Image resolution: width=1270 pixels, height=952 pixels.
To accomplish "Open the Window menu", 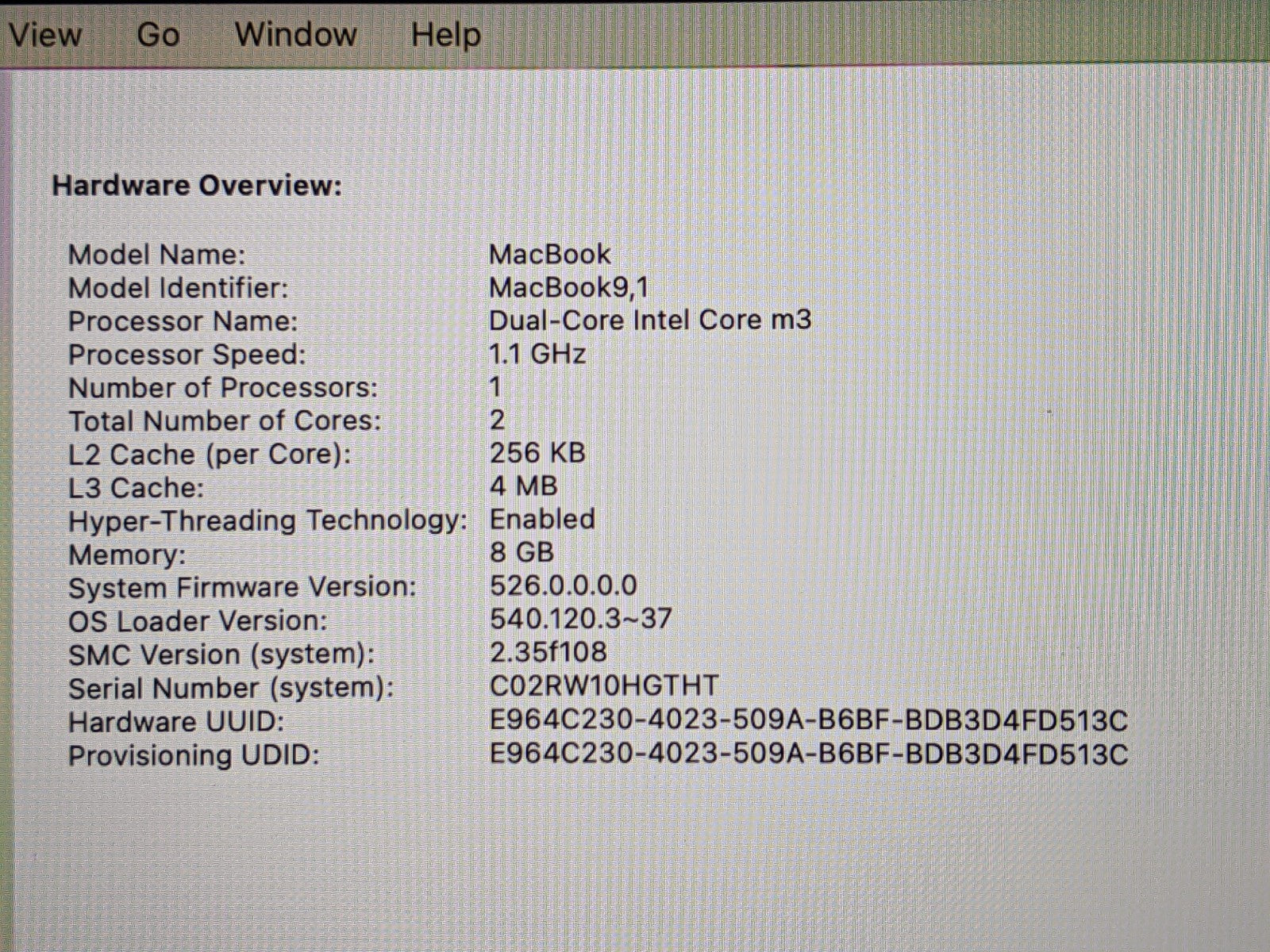I will (295, 35).
